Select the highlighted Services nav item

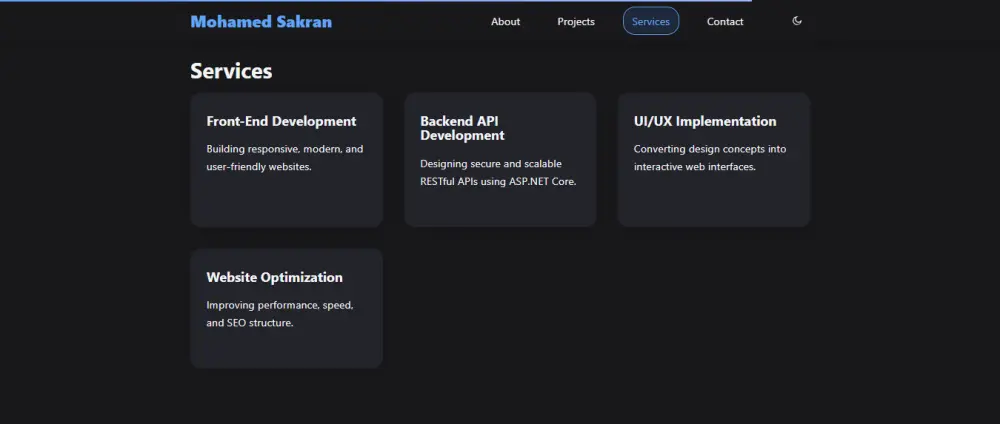(651, 22)
